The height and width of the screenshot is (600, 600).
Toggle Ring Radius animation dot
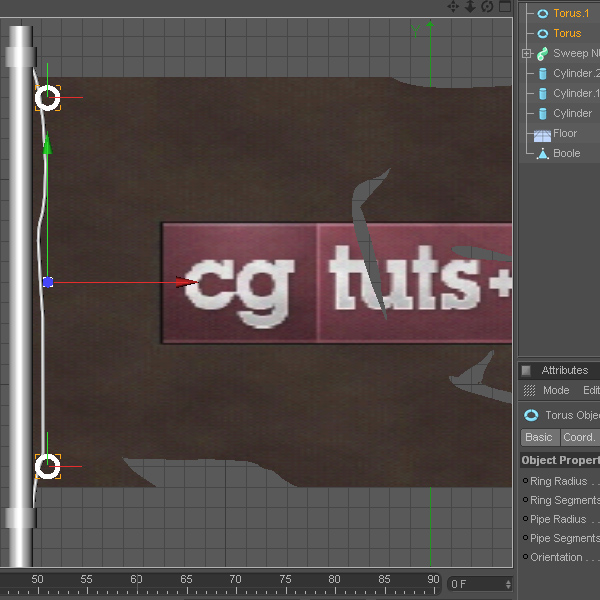[x=525, y=481]
